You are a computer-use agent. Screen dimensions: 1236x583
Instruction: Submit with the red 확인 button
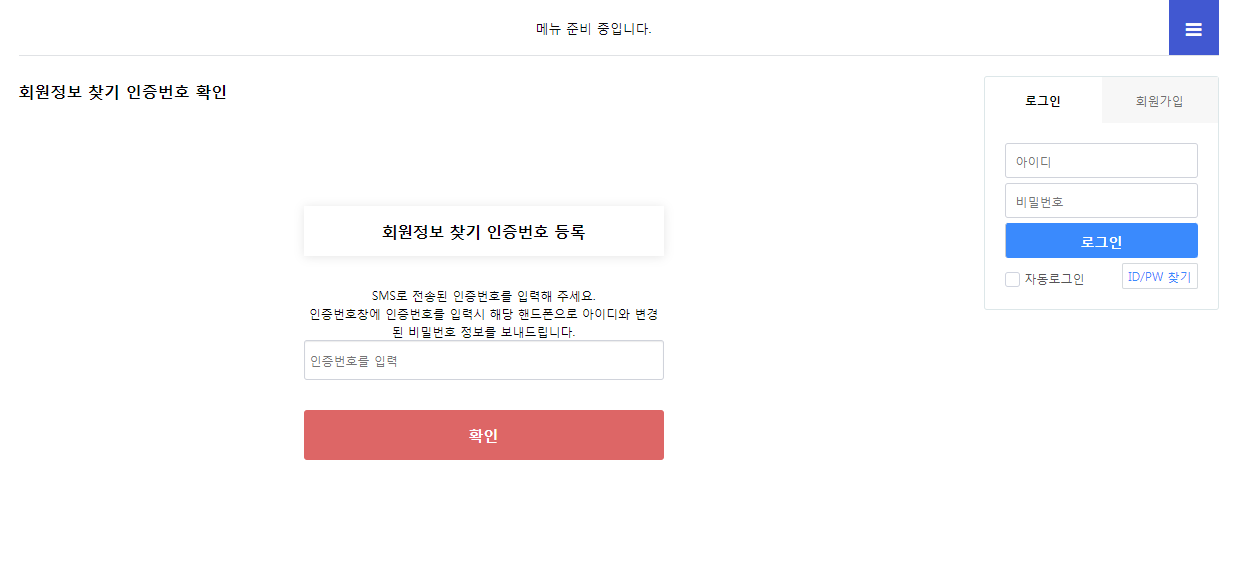pyautogui.click(x=483, y=435)
